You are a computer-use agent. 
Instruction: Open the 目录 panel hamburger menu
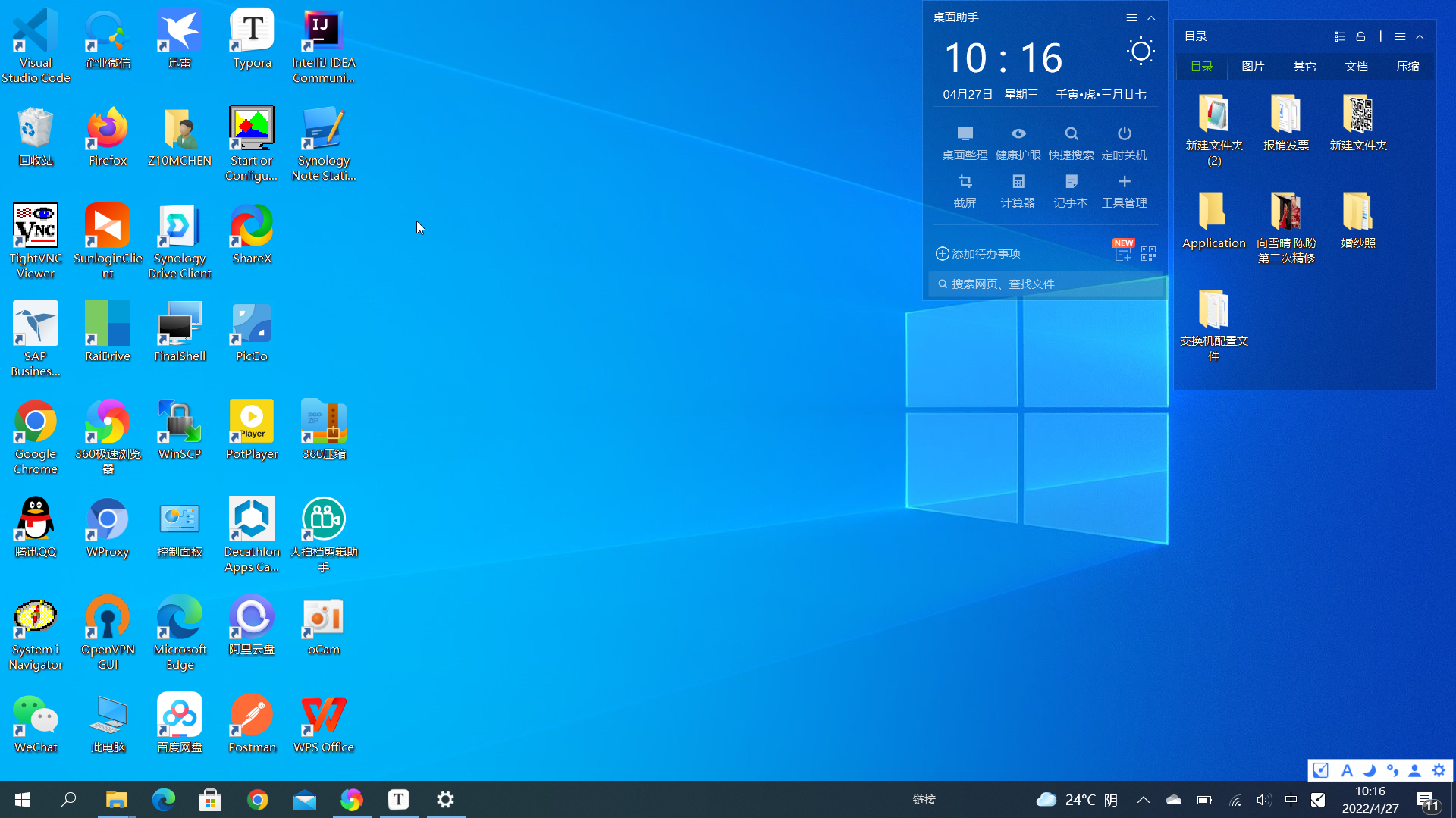[1400, 36]
